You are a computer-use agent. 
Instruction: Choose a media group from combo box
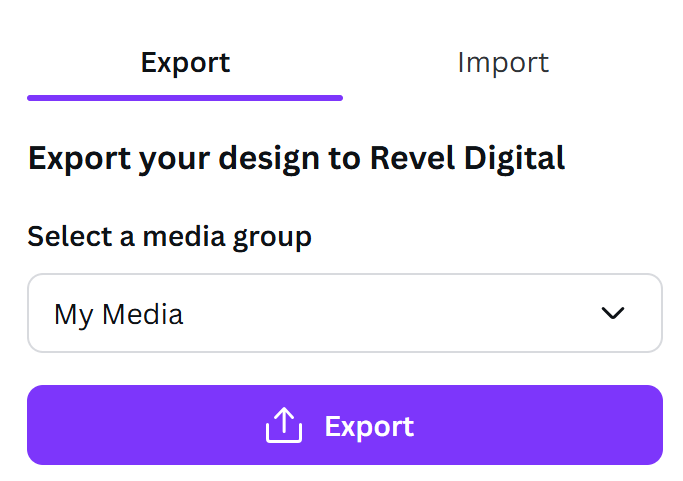345,313
